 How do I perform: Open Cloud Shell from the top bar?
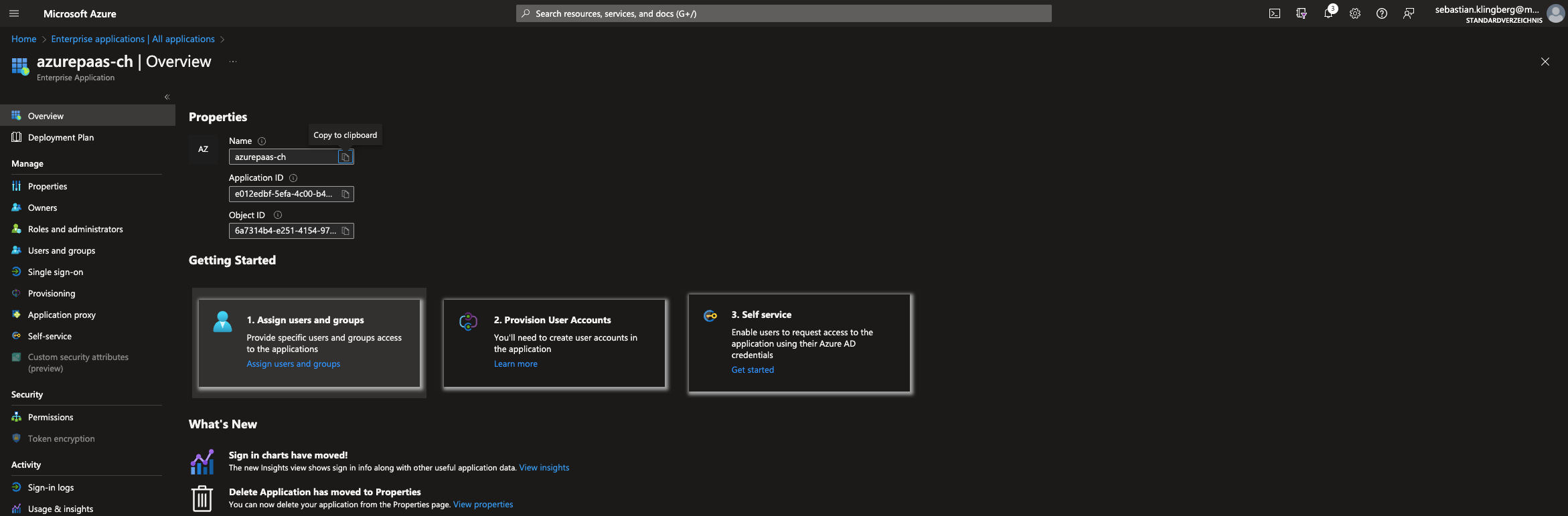point(1275,13)
